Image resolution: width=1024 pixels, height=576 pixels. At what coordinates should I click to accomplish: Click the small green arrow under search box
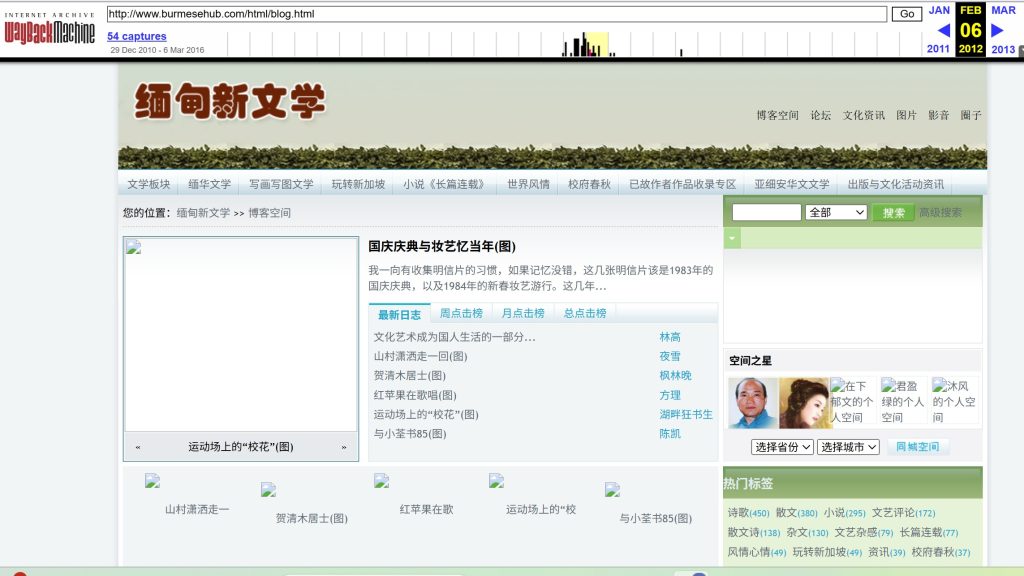click(732, 238)
